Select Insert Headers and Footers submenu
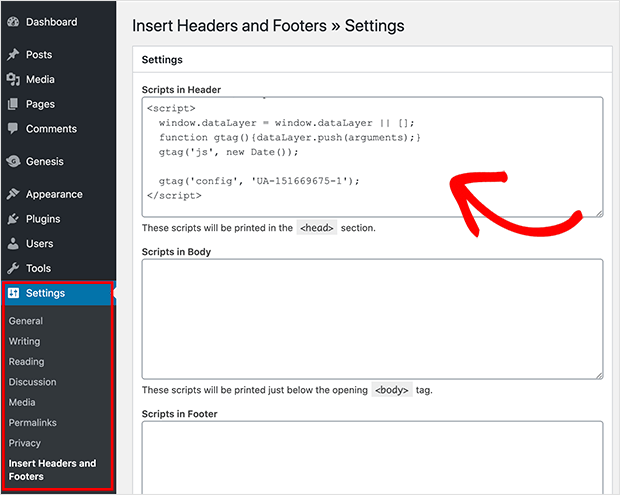620x495 pixels. (52, 470)
